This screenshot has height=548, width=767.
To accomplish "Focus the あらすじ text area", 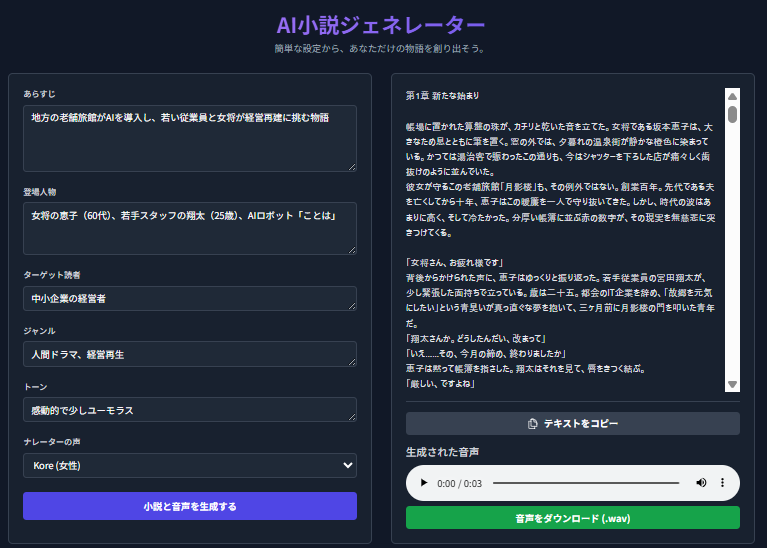I will (188, 138).
